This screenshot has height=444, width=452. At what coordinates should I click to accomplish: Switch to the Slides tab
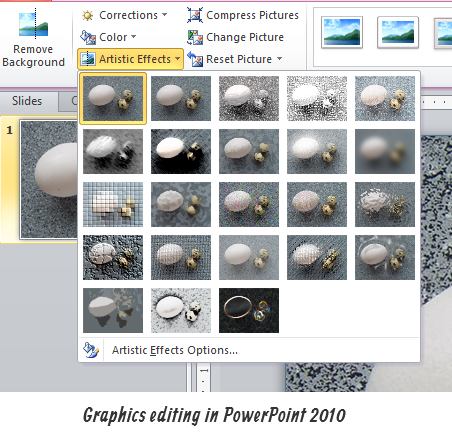27,101
